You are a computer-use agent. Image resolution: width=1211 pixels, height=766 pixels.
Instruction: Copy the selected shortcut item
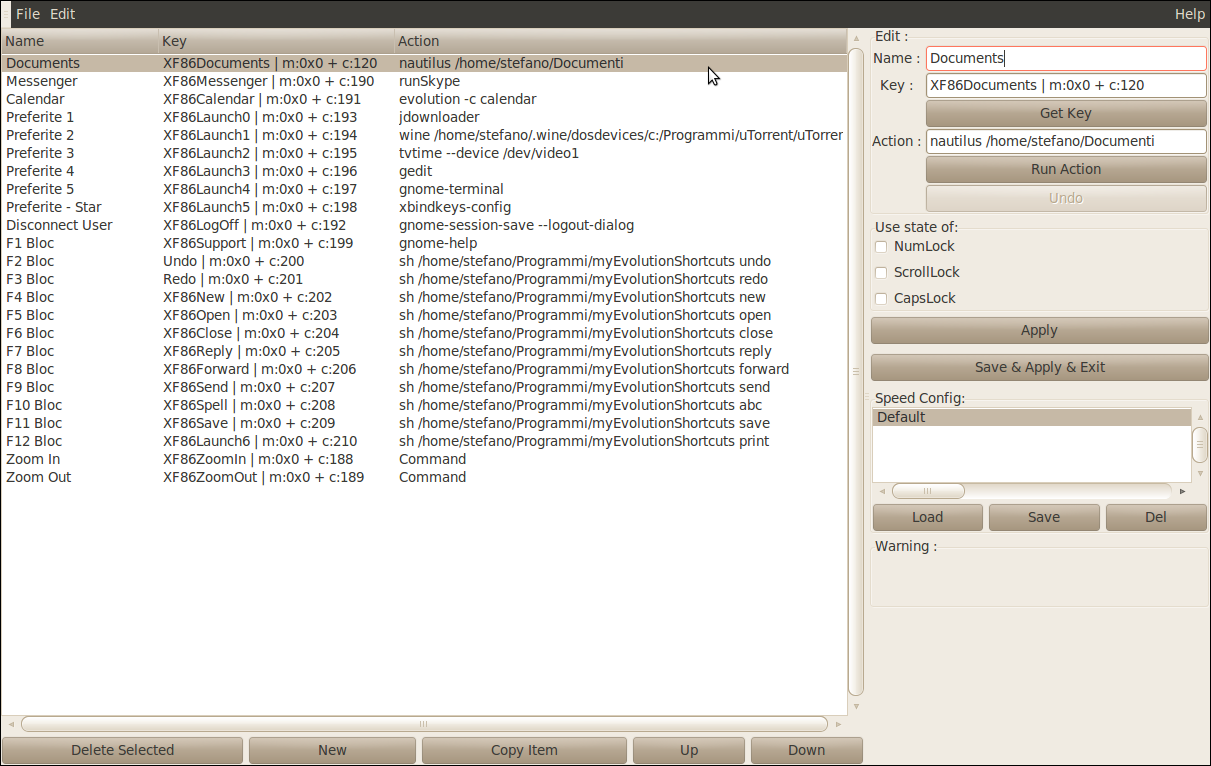coord(523,750)
